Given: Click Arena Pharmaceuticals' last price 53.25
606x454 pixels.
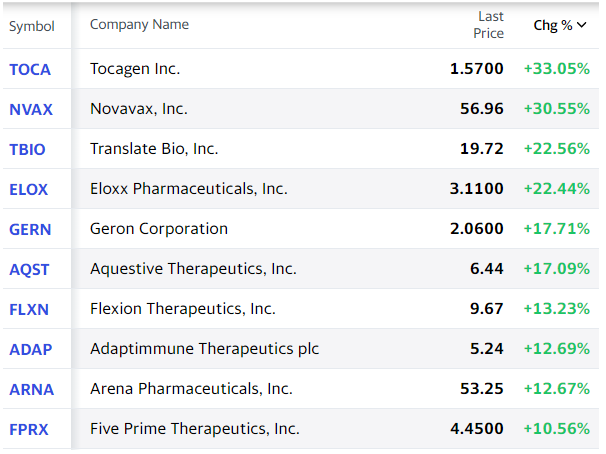Looking at the screenshot, I should click(x=482, y=389).
